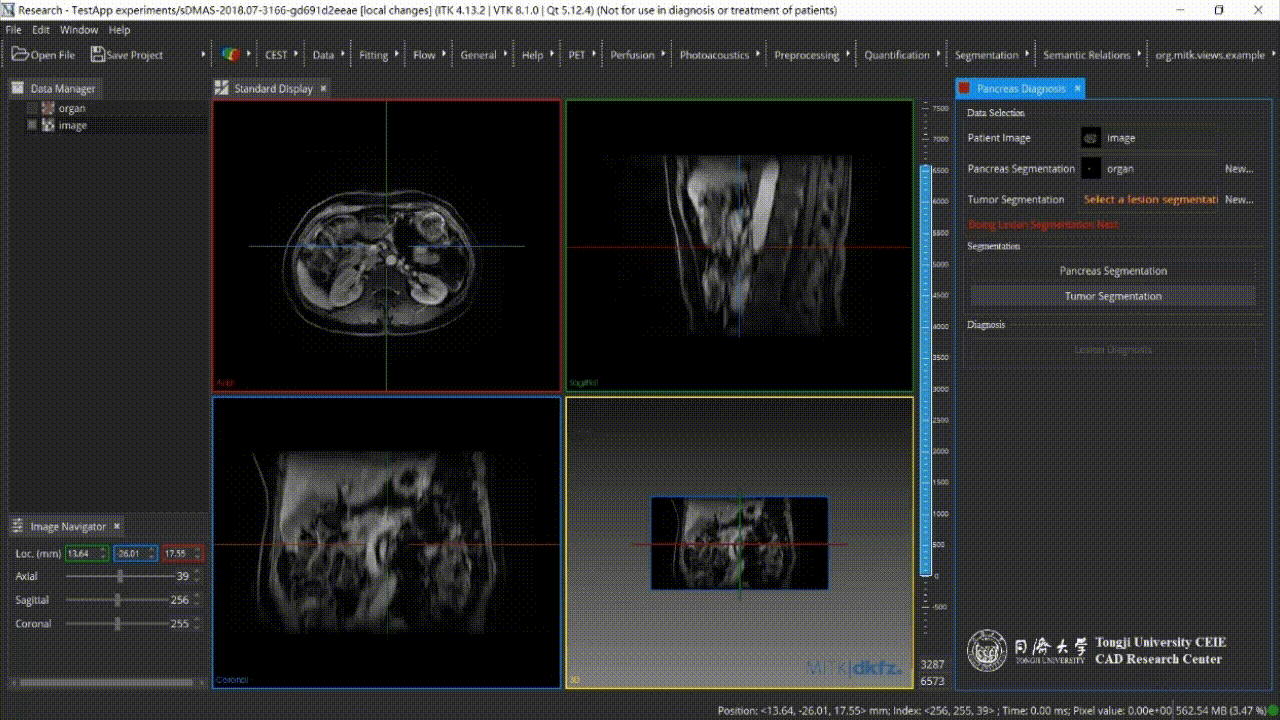Viewport: 1280px width, 720px height.
Task: Click the Standard Display tab icon
Action: point(222,88)
